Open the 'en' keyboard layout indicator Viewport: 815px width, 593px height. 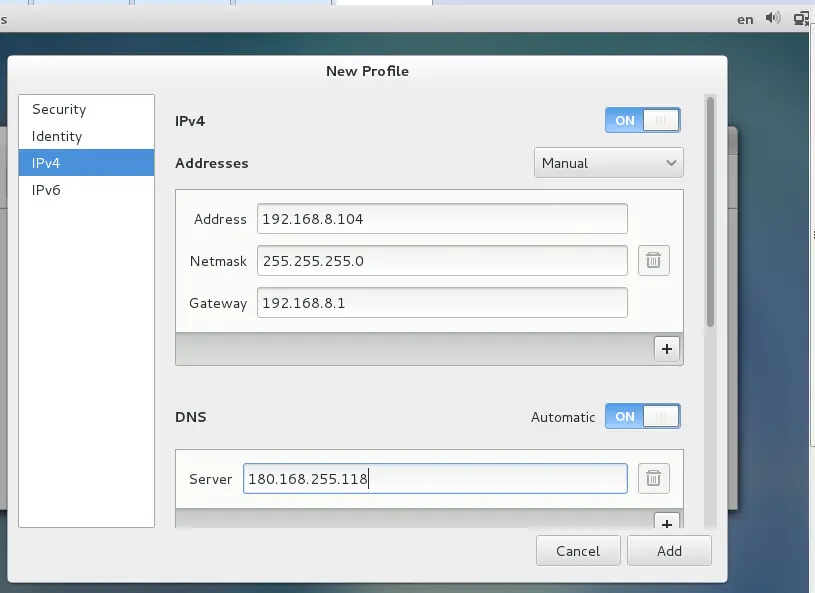tap(745, 20)
